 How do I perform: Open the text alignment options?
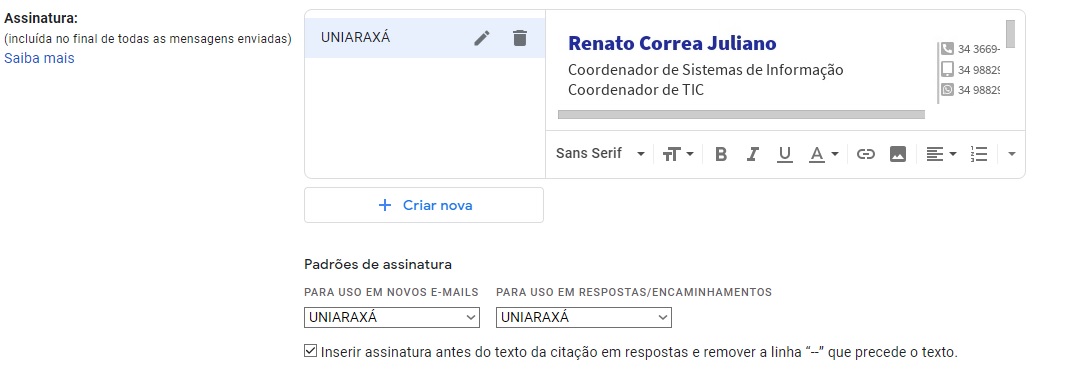pos(942,155)
